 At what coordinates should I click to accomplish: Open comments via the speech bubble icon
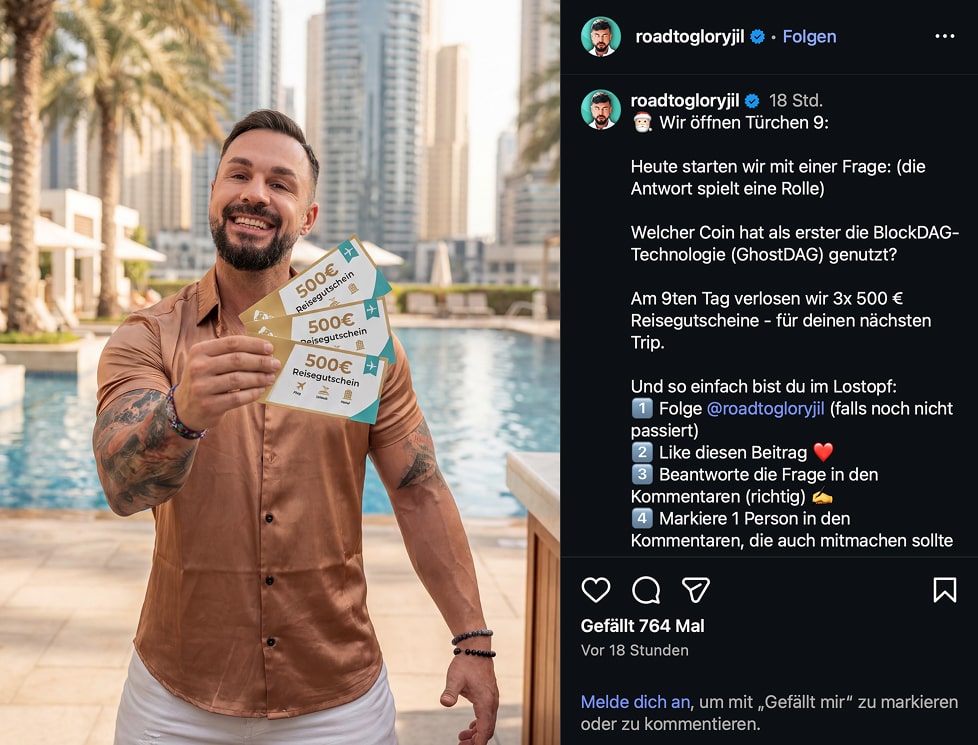[646, 590]
